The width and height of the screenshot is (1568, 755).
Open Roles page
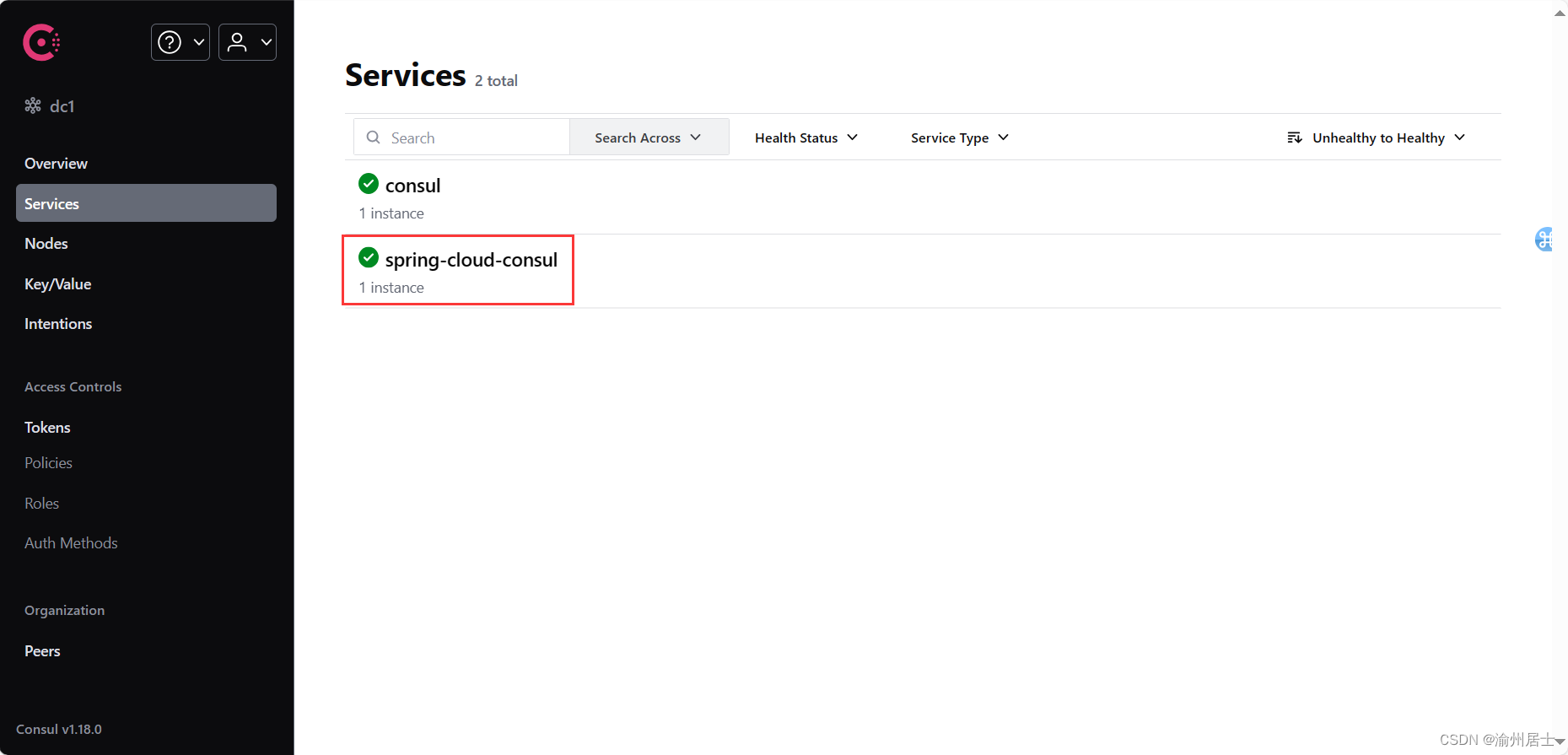pos(41,504)
